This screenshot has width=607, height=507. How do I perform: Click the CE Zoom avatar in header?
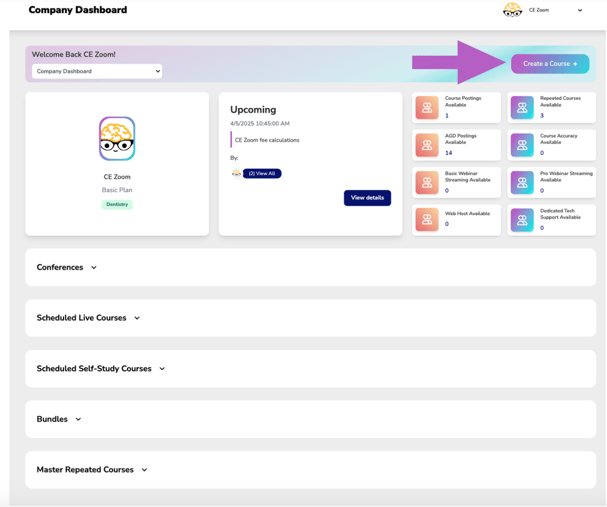512,10
